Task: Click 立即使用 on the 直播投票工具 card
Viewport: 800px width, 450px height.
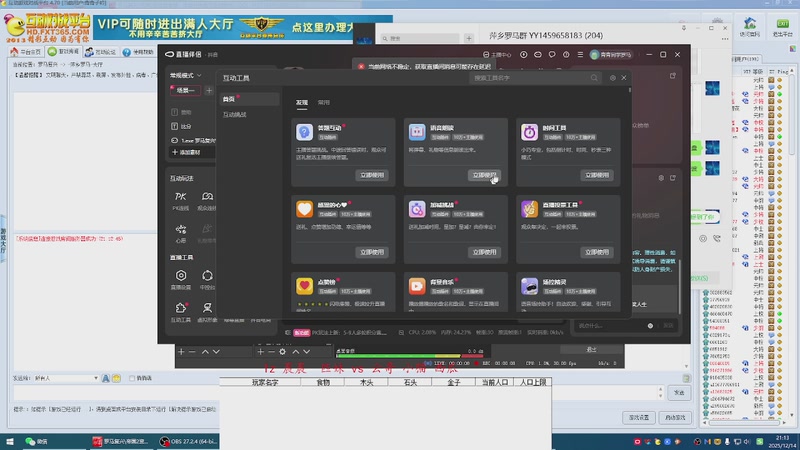Action: pyautogui.click(x=597, y=252)
